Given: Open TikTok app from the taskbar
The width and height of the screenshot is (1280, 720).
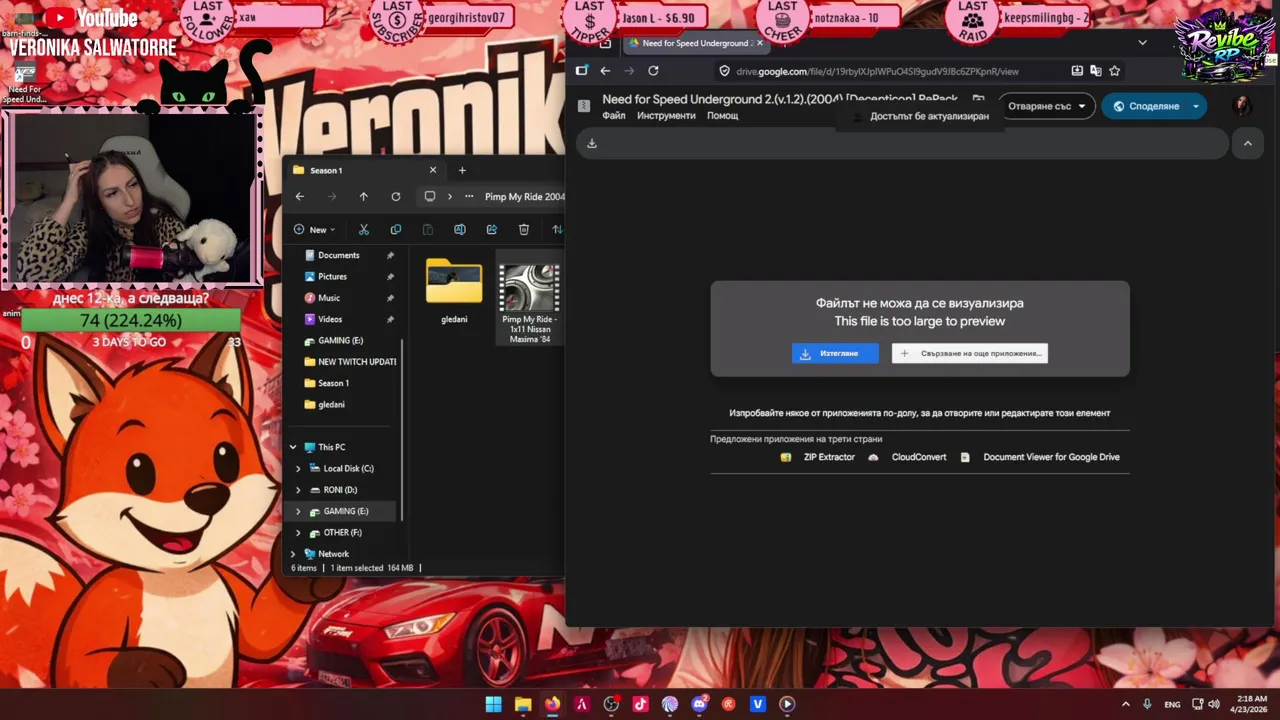Looking at the screenshot, I should (641, 704).
